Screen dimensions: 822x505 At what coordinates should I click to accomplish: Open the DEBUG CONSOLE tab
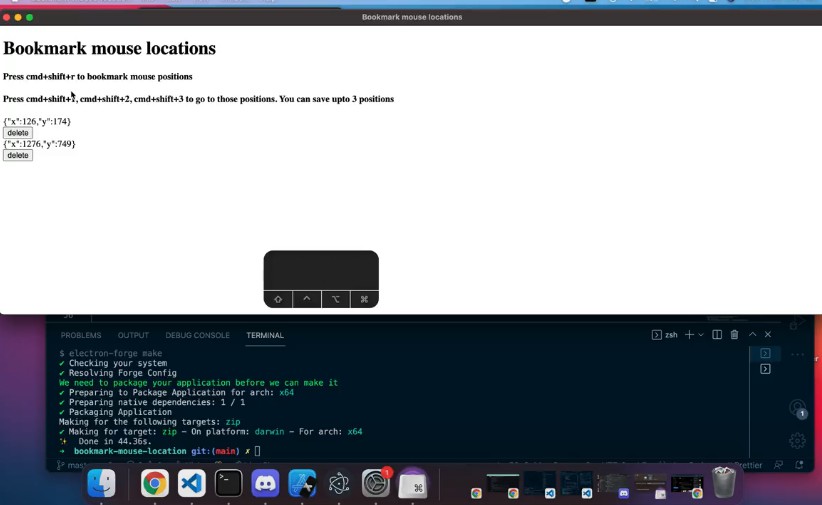click(x=197, y=335)
